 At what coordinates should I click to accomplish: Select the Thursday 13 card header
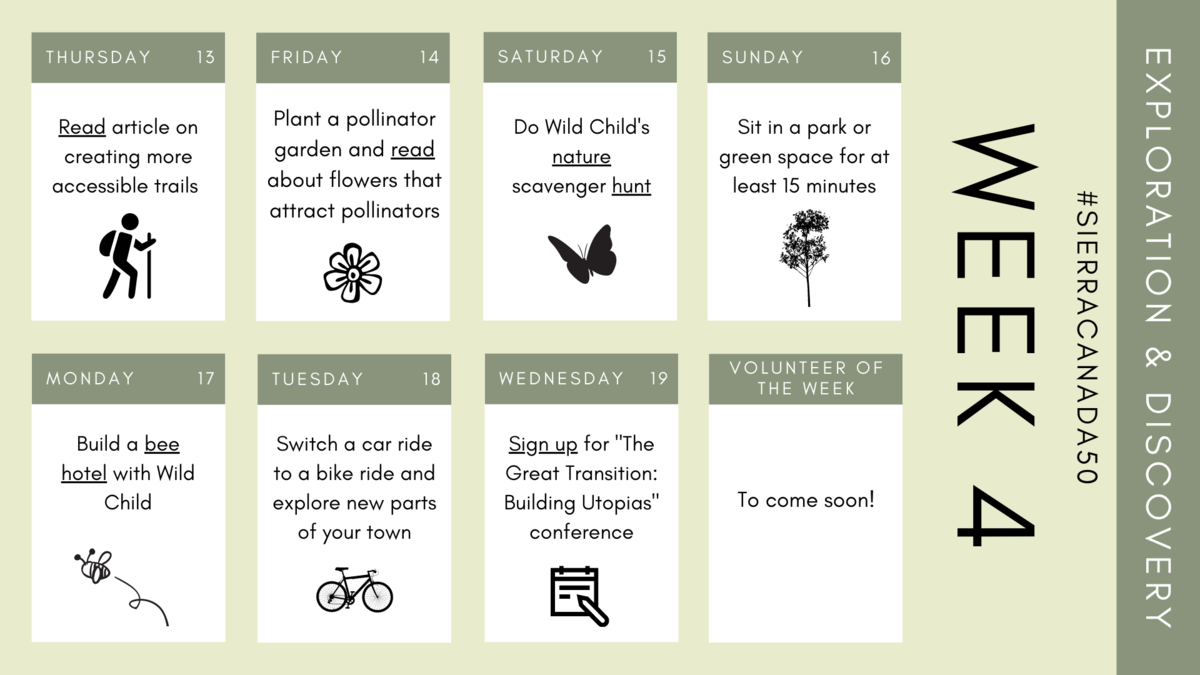point(128,57)
